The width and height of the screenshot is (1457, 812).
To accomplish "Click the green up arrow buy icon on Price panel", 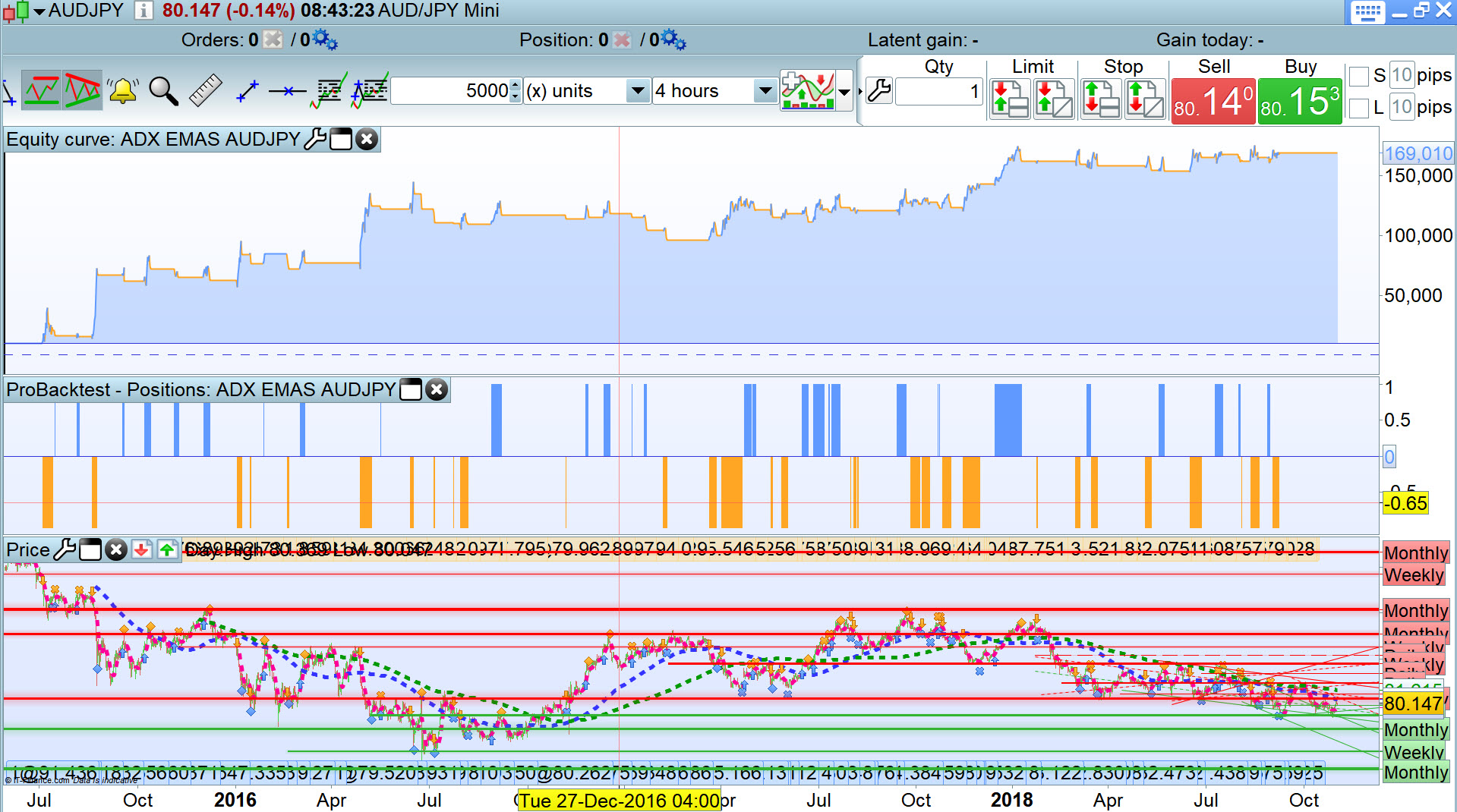I will click(x=167, y=549).
